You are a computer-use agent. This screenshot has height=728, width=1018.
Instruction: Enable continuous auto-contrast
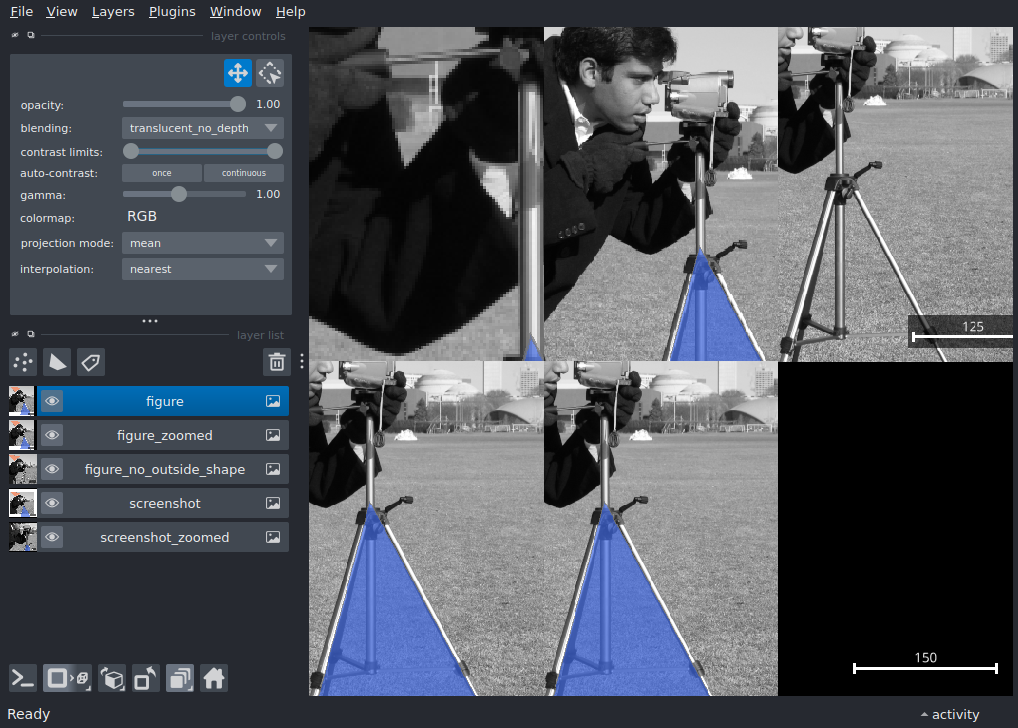pyautogui.click(x=243, y=172)
